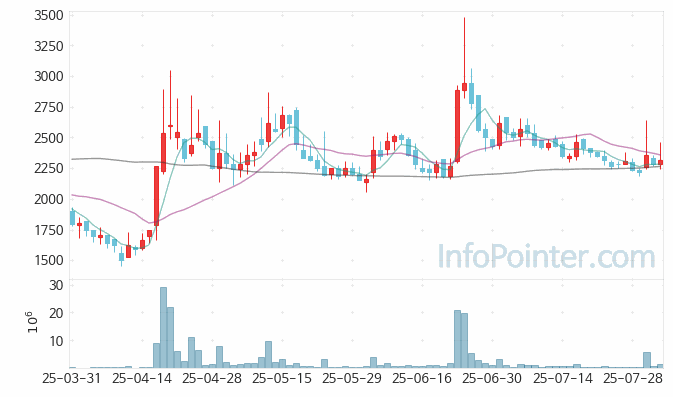Click the 3250 price axis label
The width and height of the screenshot is (673, 397).
[x=49, y=46]
